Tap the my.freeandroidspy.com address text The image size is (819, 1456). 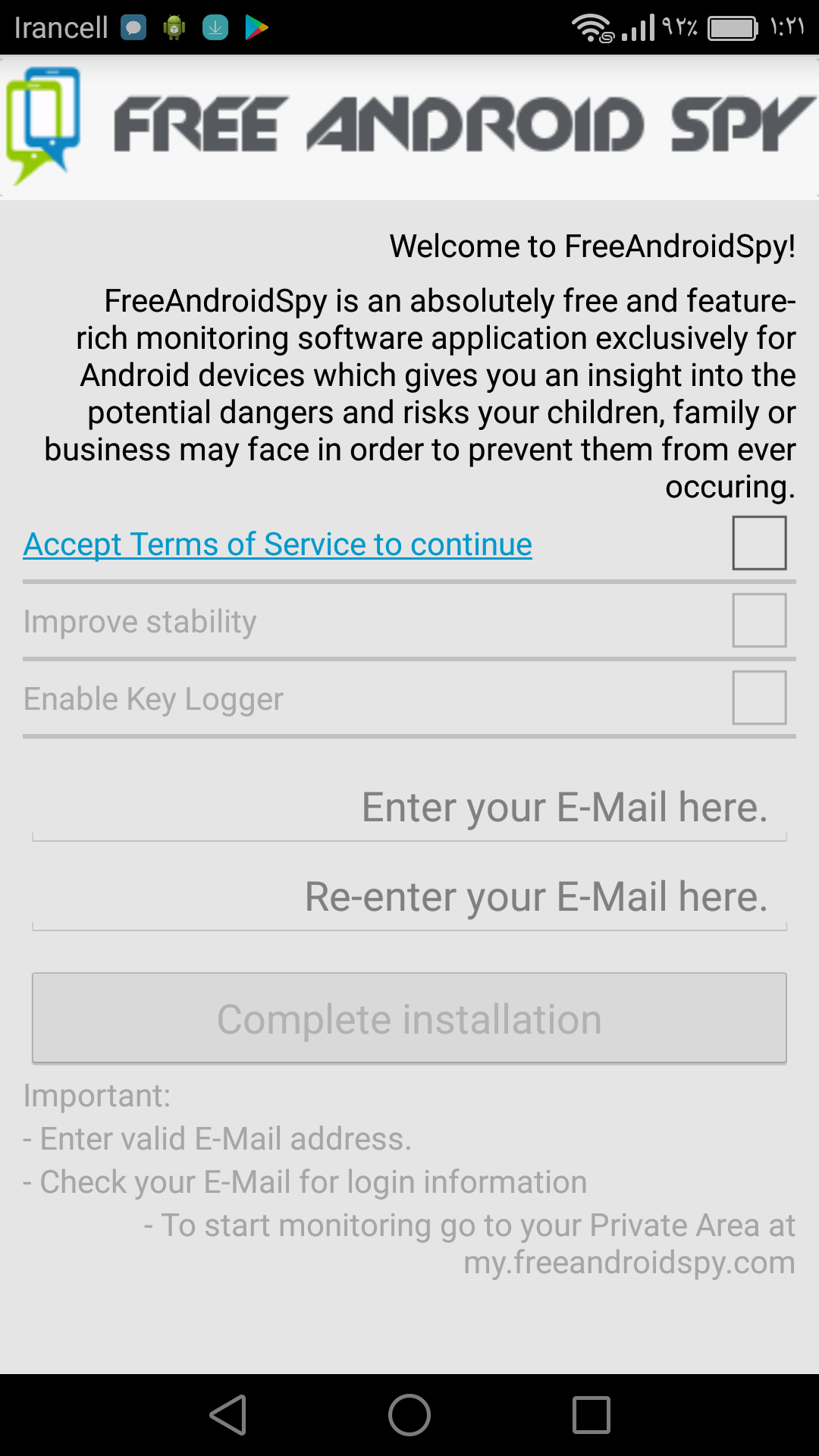point(629,1263)
